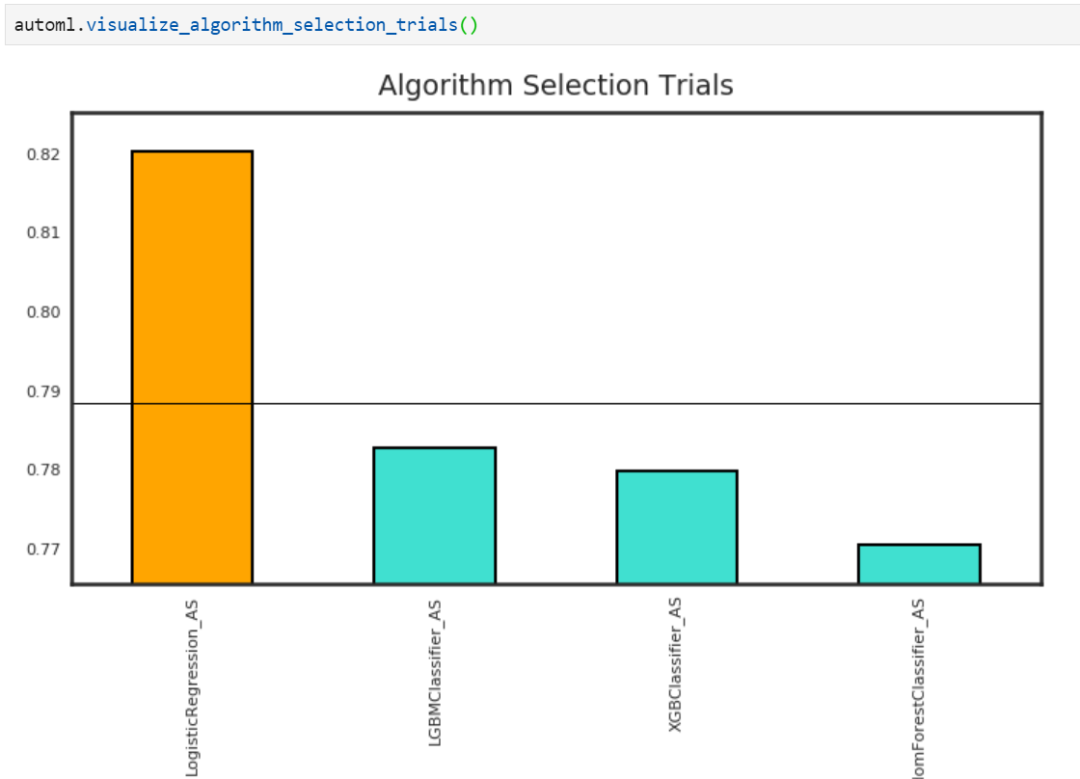This screenshot has width=1080, height=779.
Task: Click the 0.81 y-axis tick label
Action: tap(43, 233)
